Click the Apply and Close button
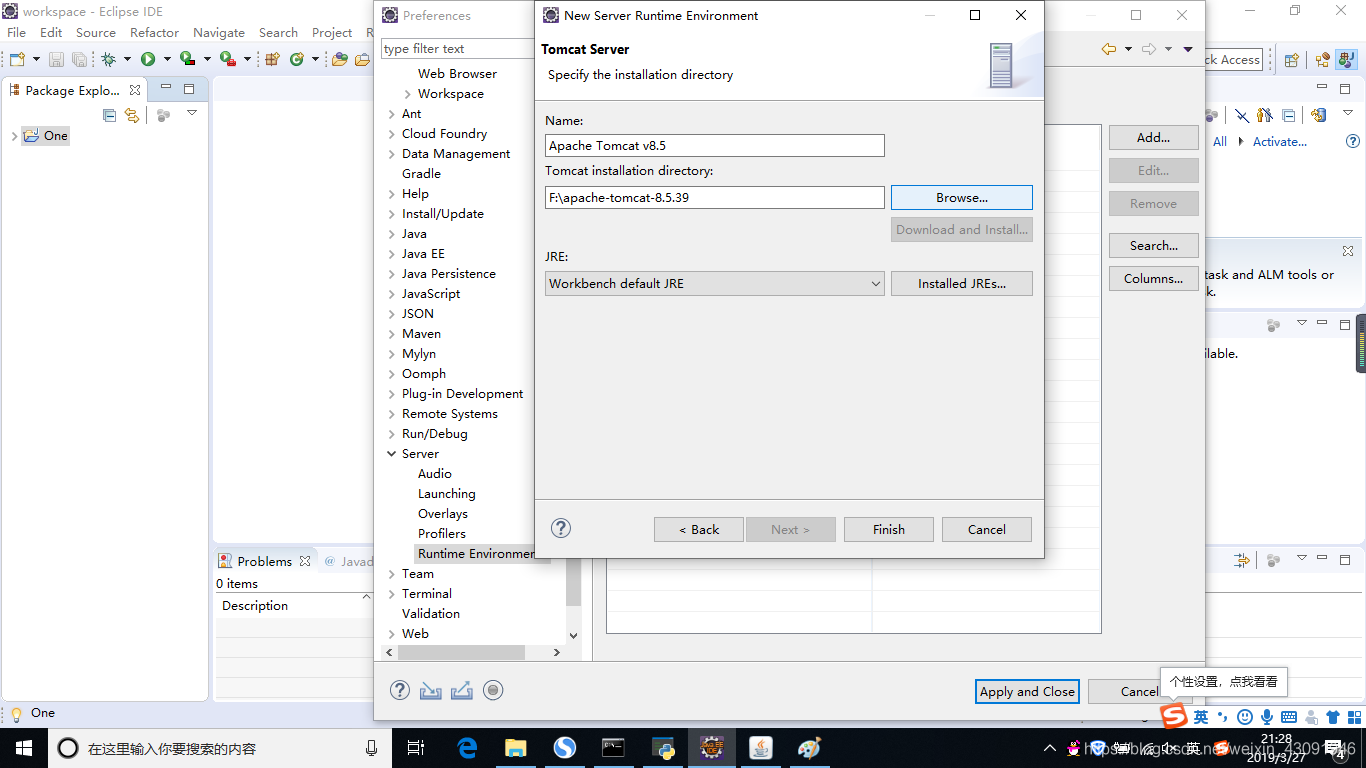The height and width of the screenshot is (768, 1366). 1027,691
